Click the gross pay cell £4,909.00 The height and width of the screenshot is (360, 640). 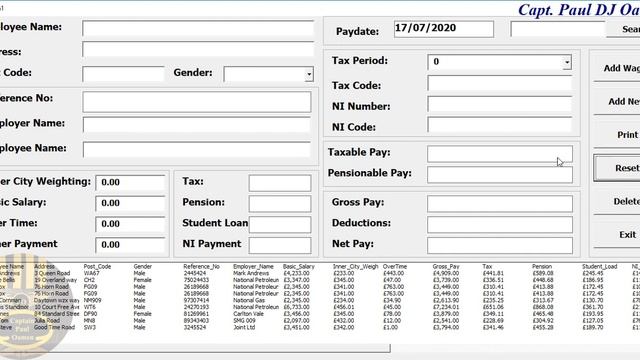[446, 273]
